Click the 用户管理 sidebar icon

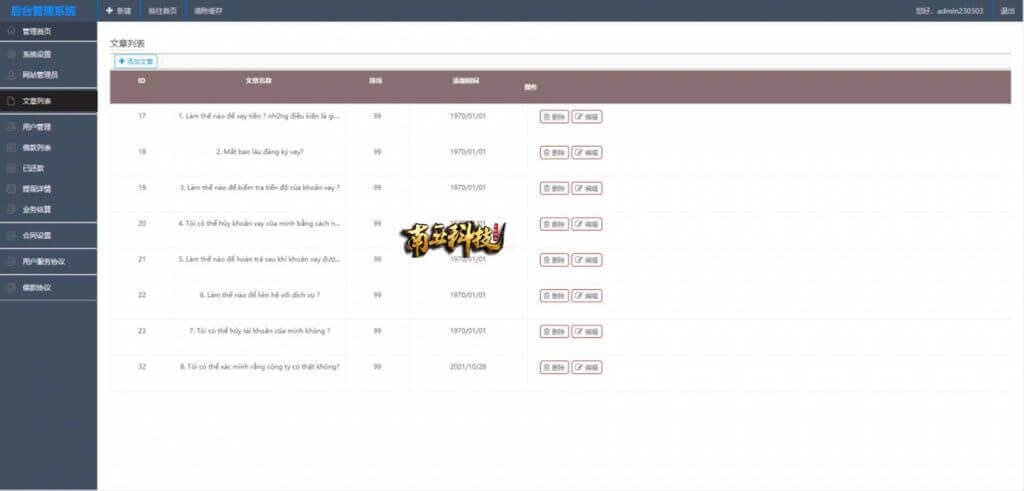pos(11,127)
